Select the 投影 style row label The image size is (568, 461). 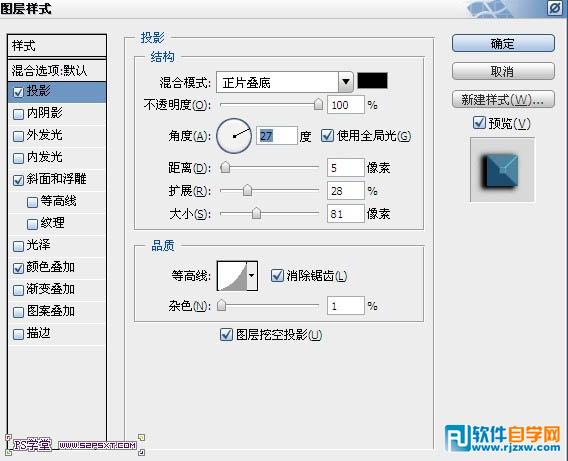(38, 91)
